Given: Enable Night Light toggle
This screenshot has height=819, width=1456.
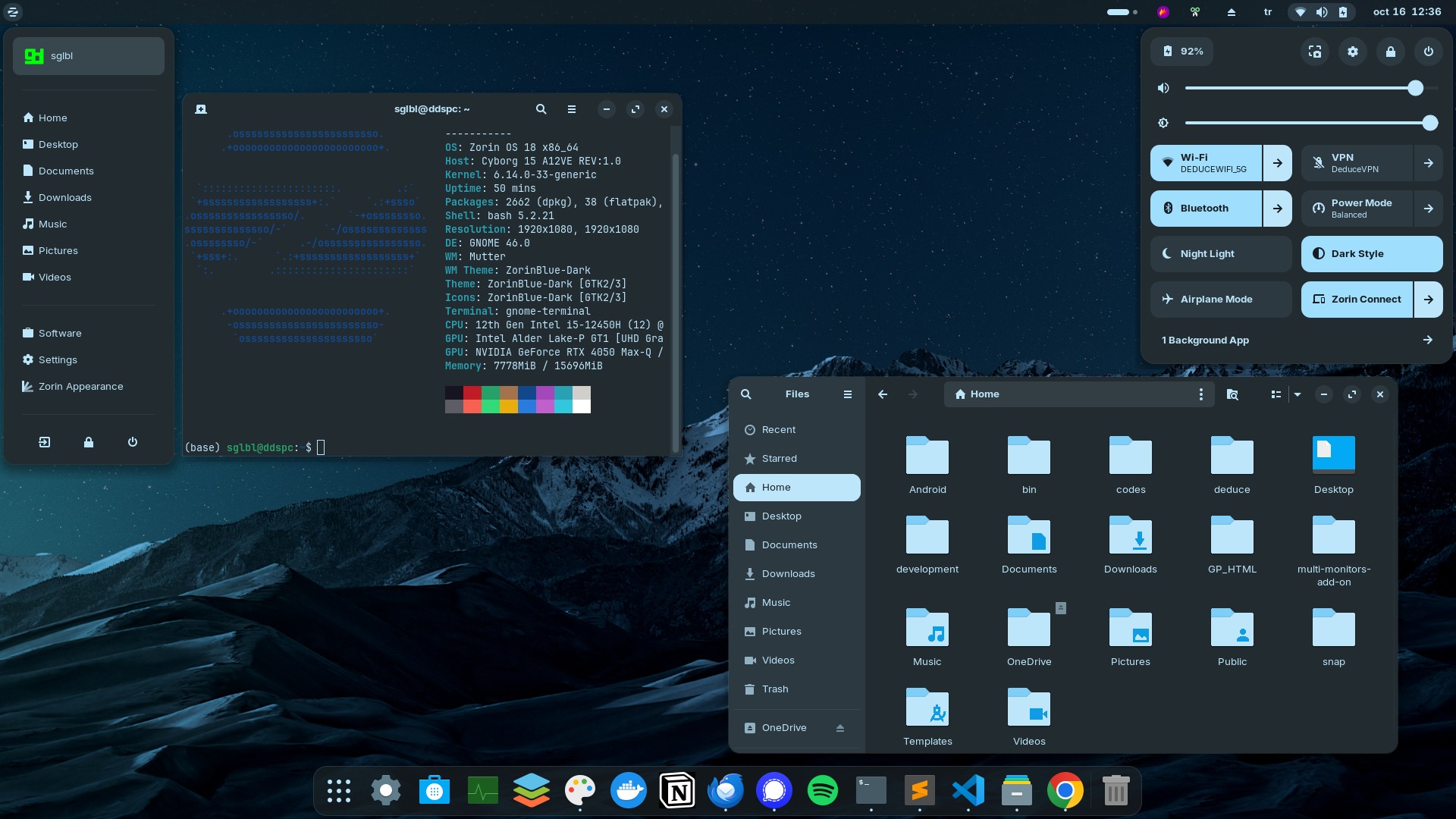Looking at the screenshot, I should click(x=1221, y=254).
